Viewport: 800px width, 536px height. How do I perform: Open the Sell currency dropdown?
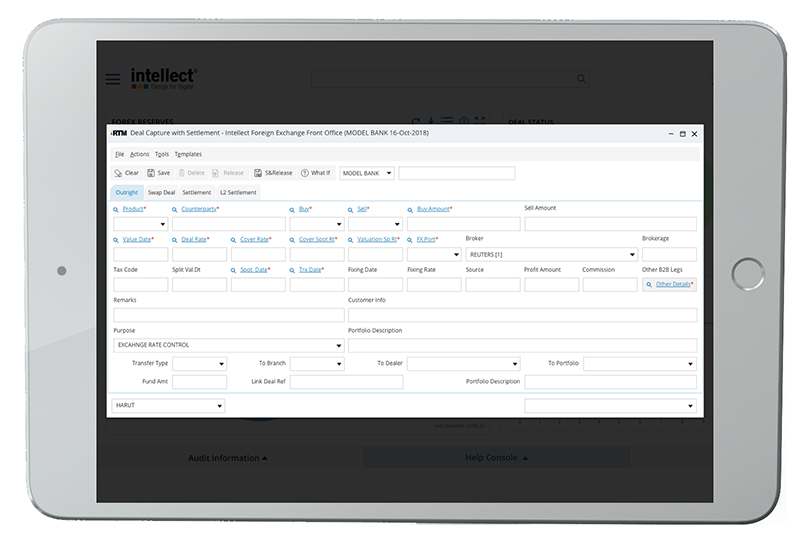tap(376, 224)
